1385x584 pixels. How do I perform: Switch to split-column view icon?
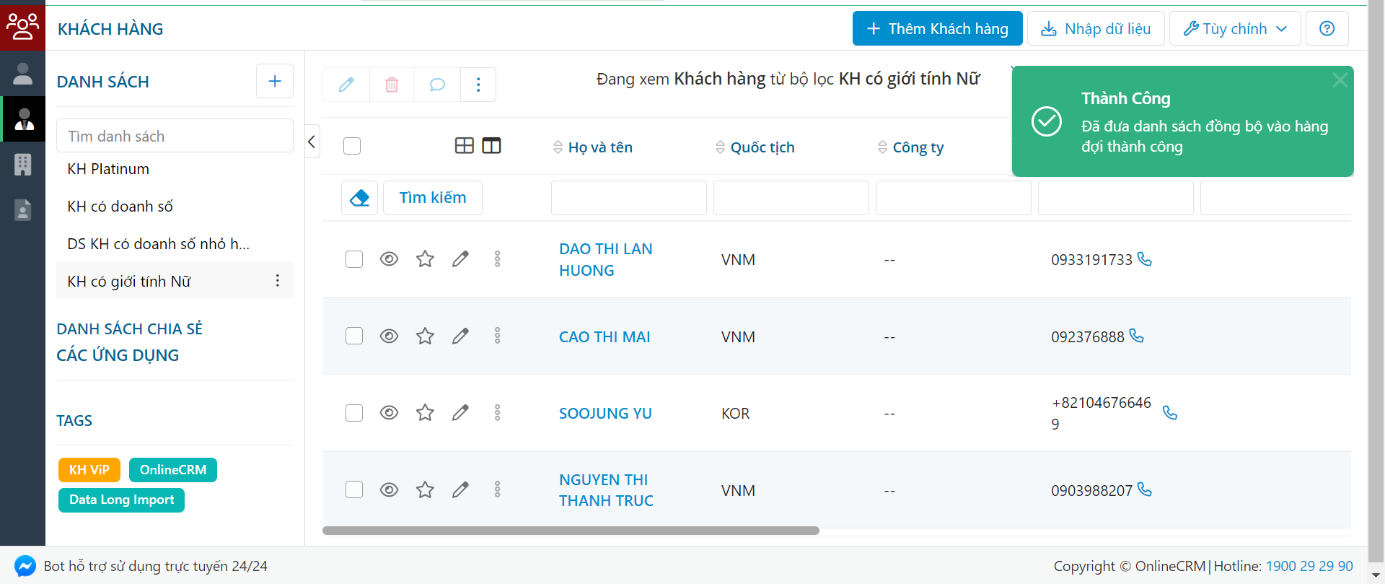tap(491, 145)
